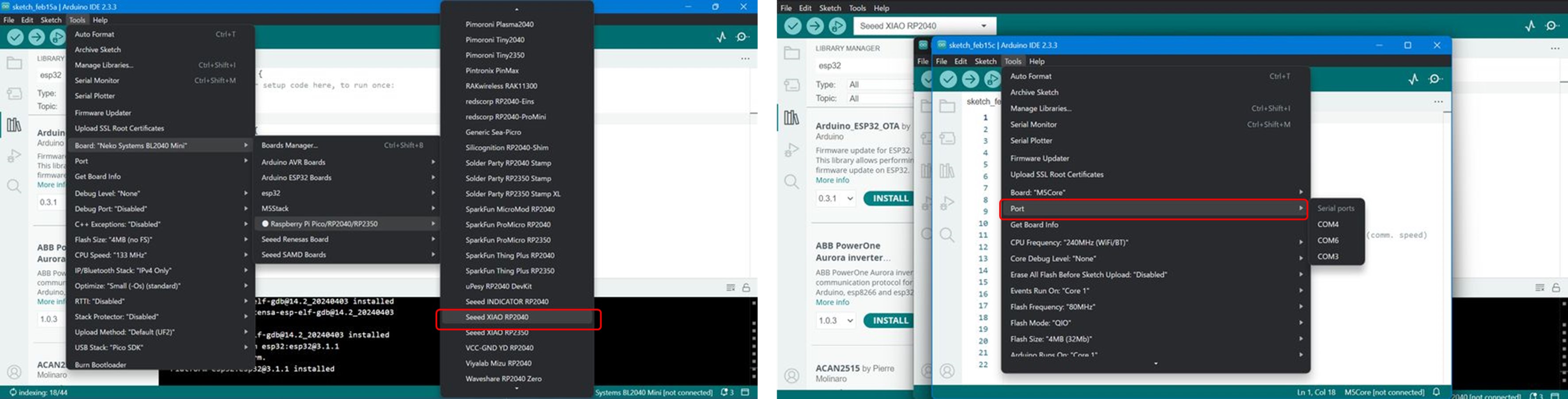Image resolution: width=1568 pixels, height=399 pixels.
Task: Open version 0.3.1 dropdown for Arduino_ESP32_OTA
Action: (836, 198)
